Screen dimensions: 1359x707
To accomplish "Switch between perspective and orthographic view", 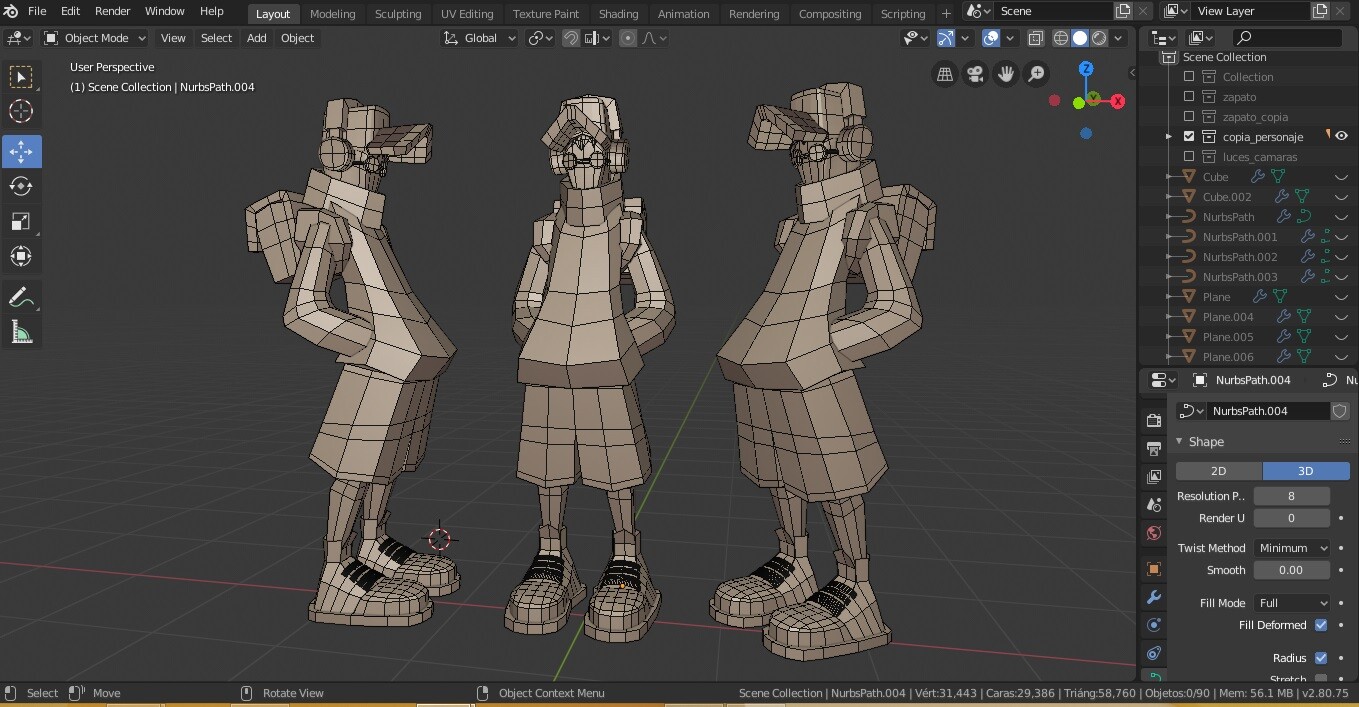I will [x=943, y=74].
